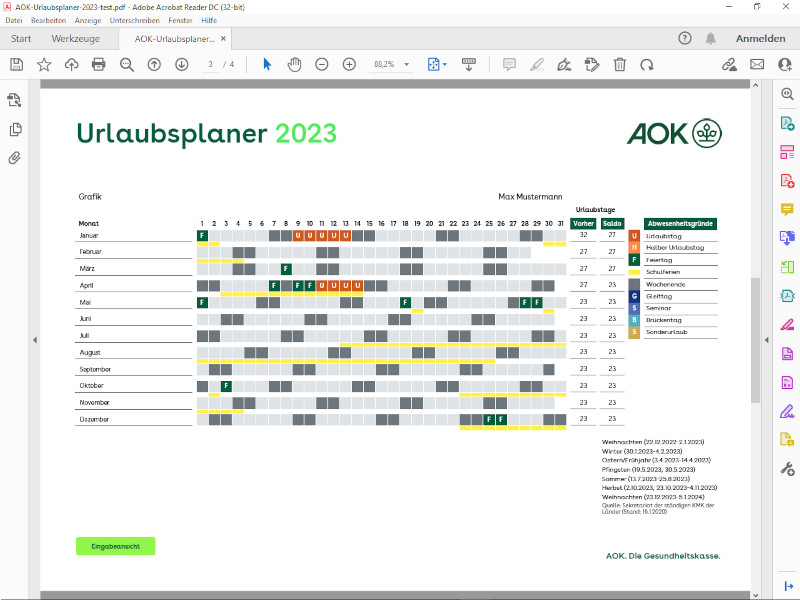Open the Fenster menu
800x600 pixels.
click(x=180, y=20)
